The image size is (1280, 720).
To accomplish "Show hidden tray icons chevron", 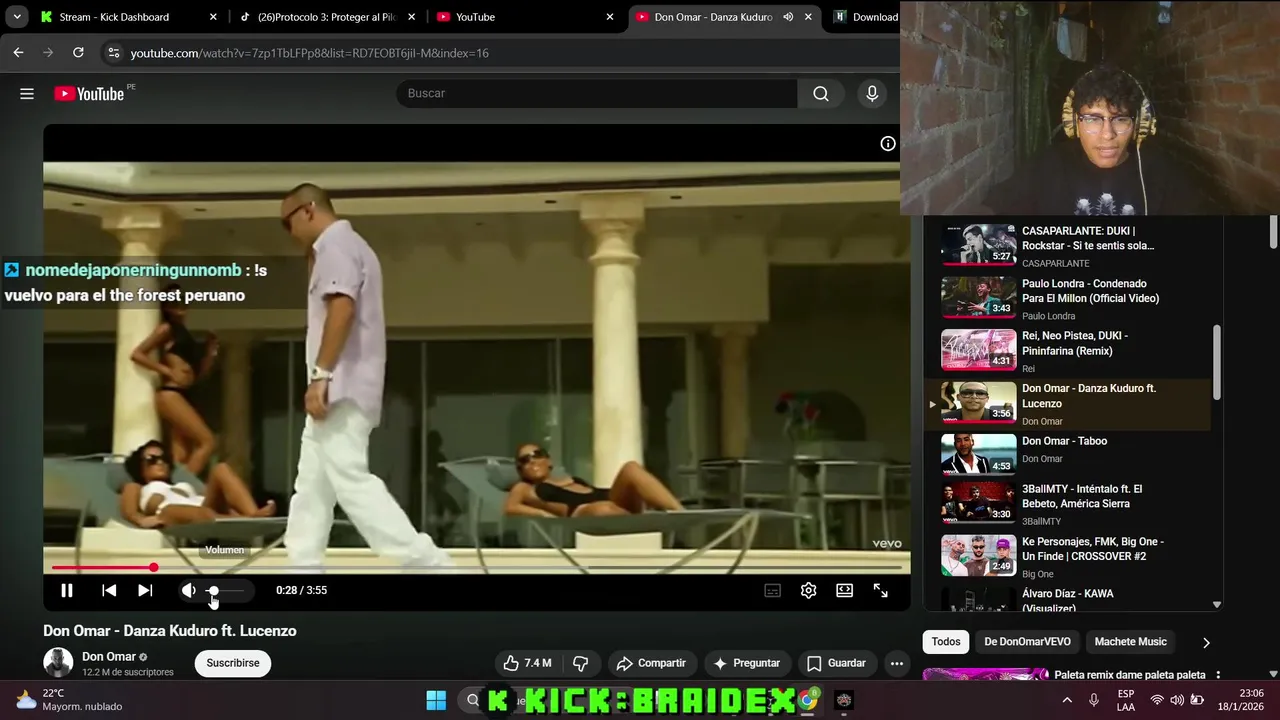I will (1066, 700).
